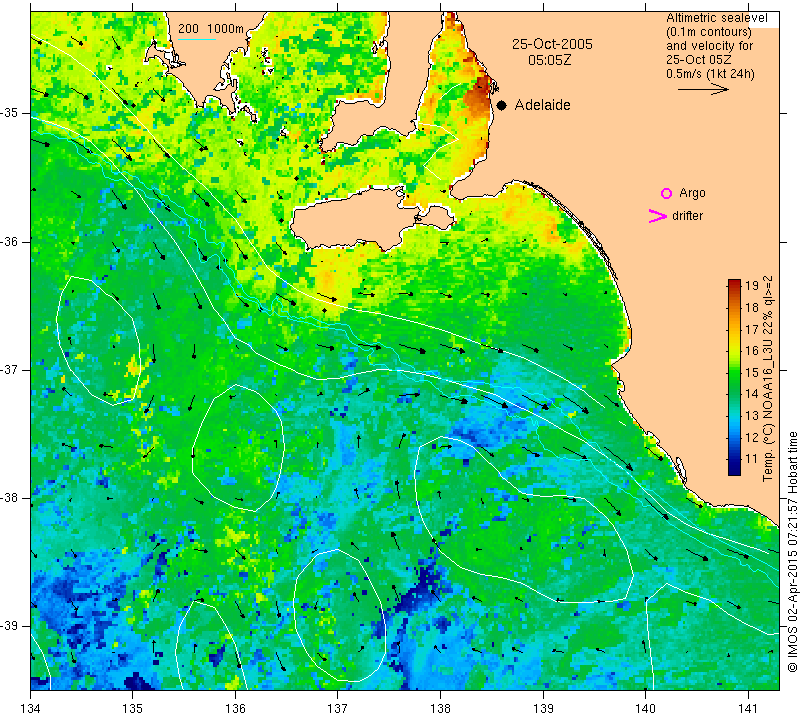Screen dimensions: 800x720
Task: Click the dark blue bottom of temperature colorbar
Action: pyautogui.click(x=734, y=469)
